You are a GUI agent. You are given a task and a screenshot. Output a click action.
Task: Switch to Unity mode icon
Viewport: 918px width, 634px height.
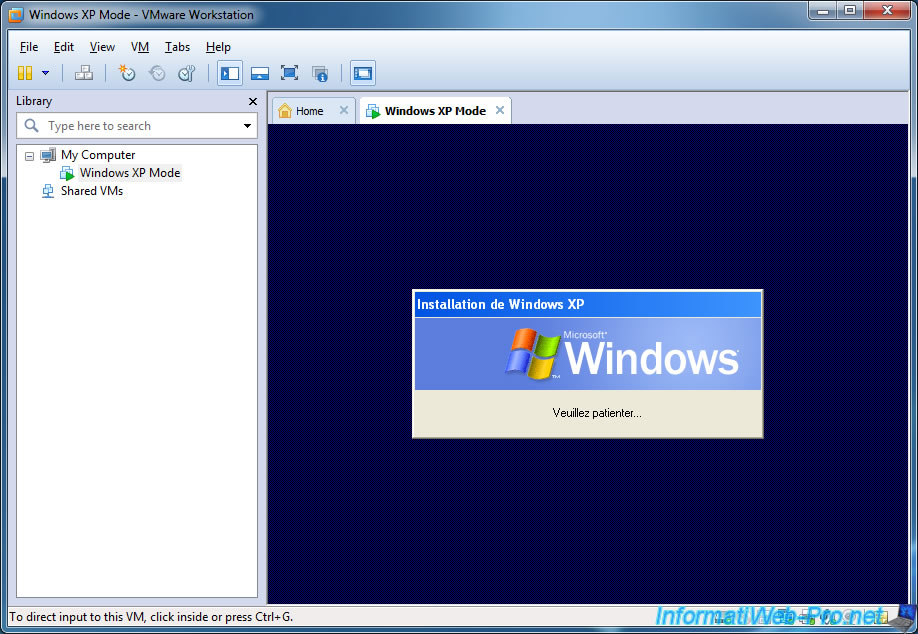[319, 73]
